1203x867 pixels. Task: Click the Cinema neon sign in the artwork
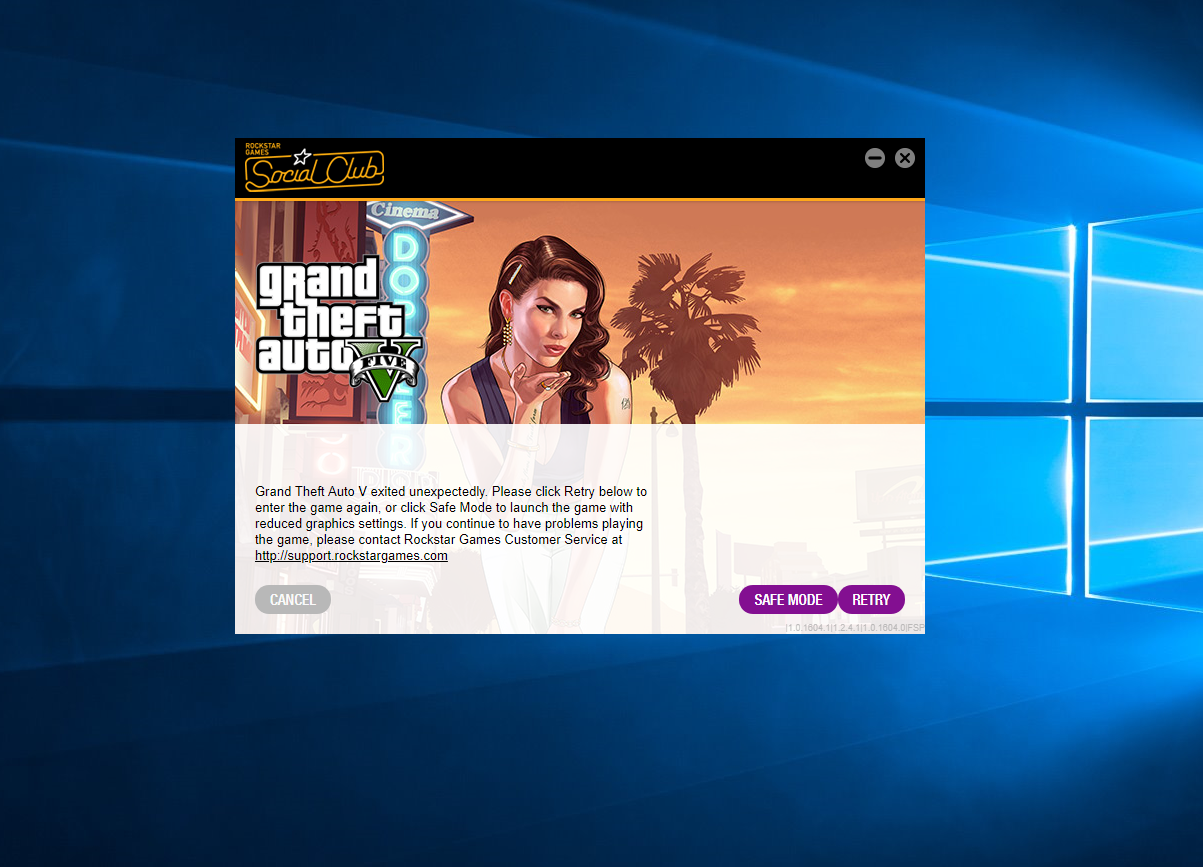[405, 212]
